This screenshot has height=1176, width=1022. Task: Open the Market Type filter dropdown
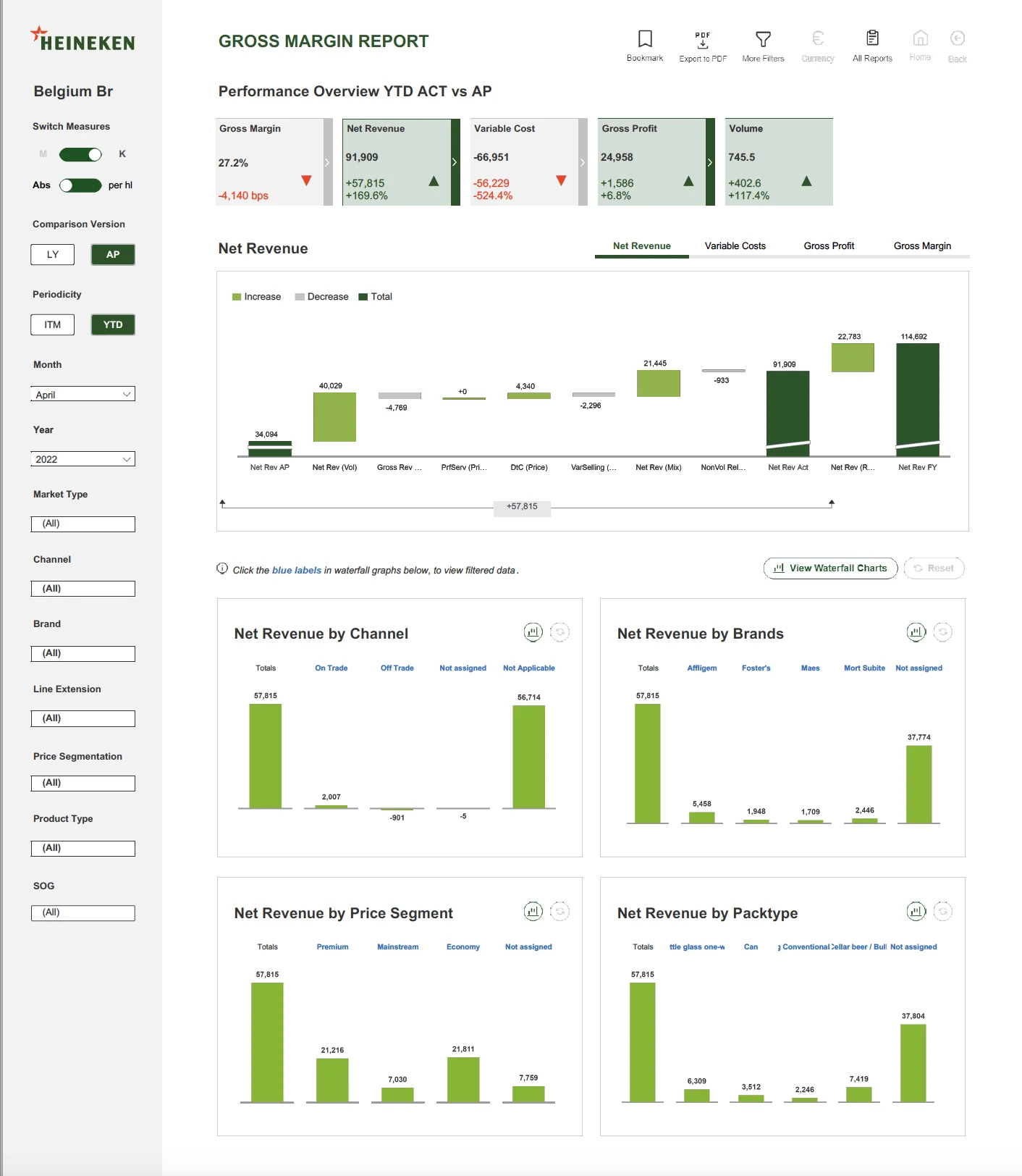click(83, 524)
